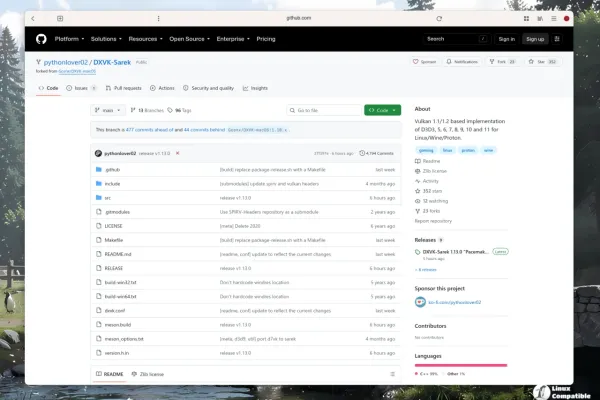Open the include folder

(x=112, y=184)
